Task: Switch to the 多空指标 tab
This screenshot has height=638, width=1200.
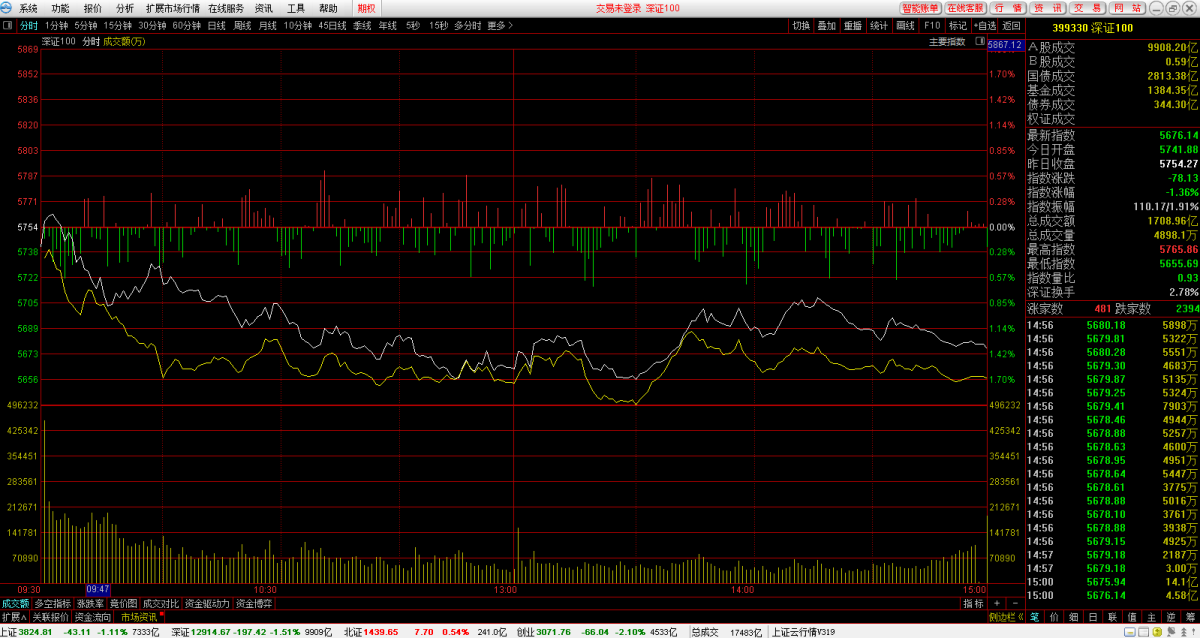Action: pos(53,604)
